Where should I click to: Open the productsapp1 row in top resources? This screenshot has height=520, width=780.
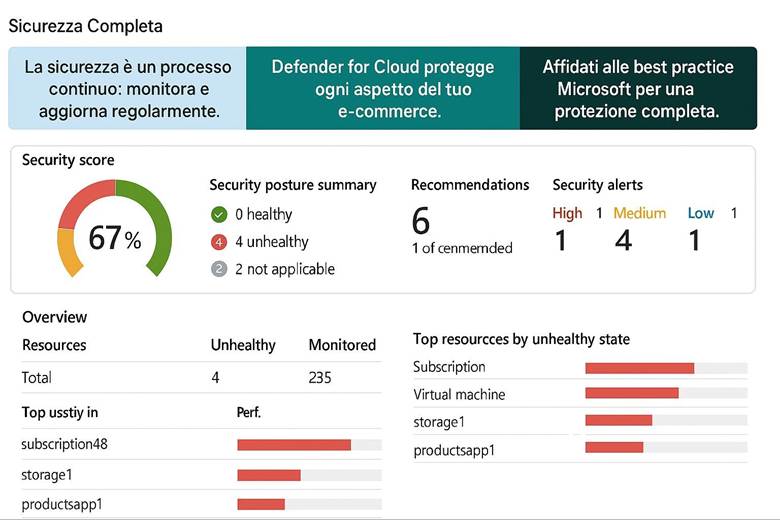[454, 450]
